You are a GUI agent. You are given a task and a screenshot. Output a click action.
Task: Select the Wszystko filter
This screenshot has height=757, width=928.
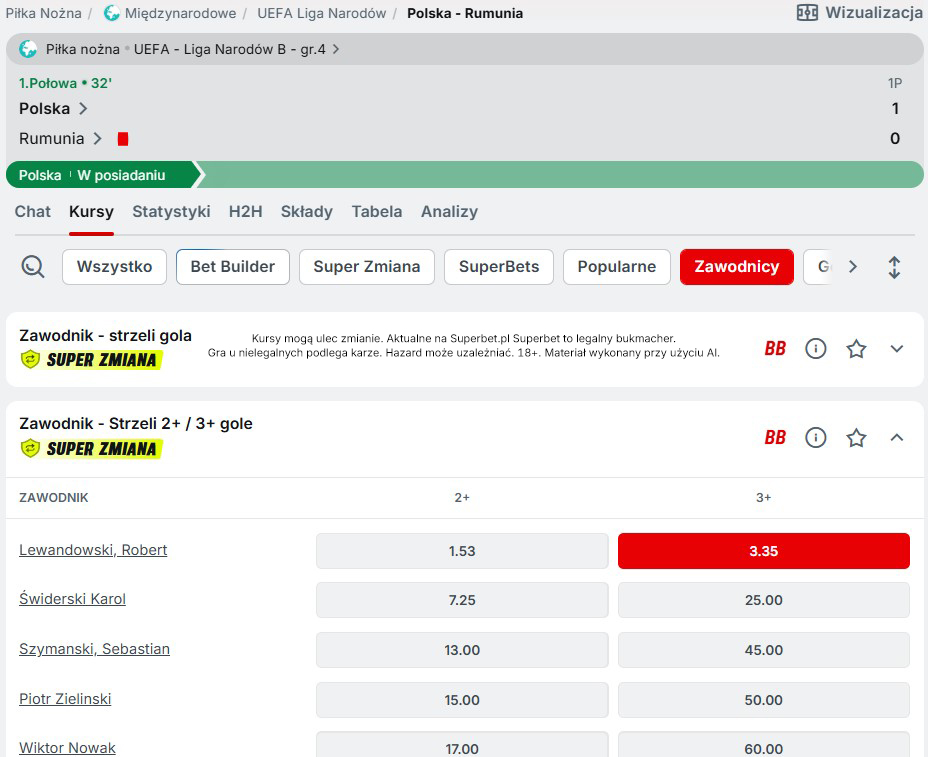pyautogui.click(x=114, y=267)
